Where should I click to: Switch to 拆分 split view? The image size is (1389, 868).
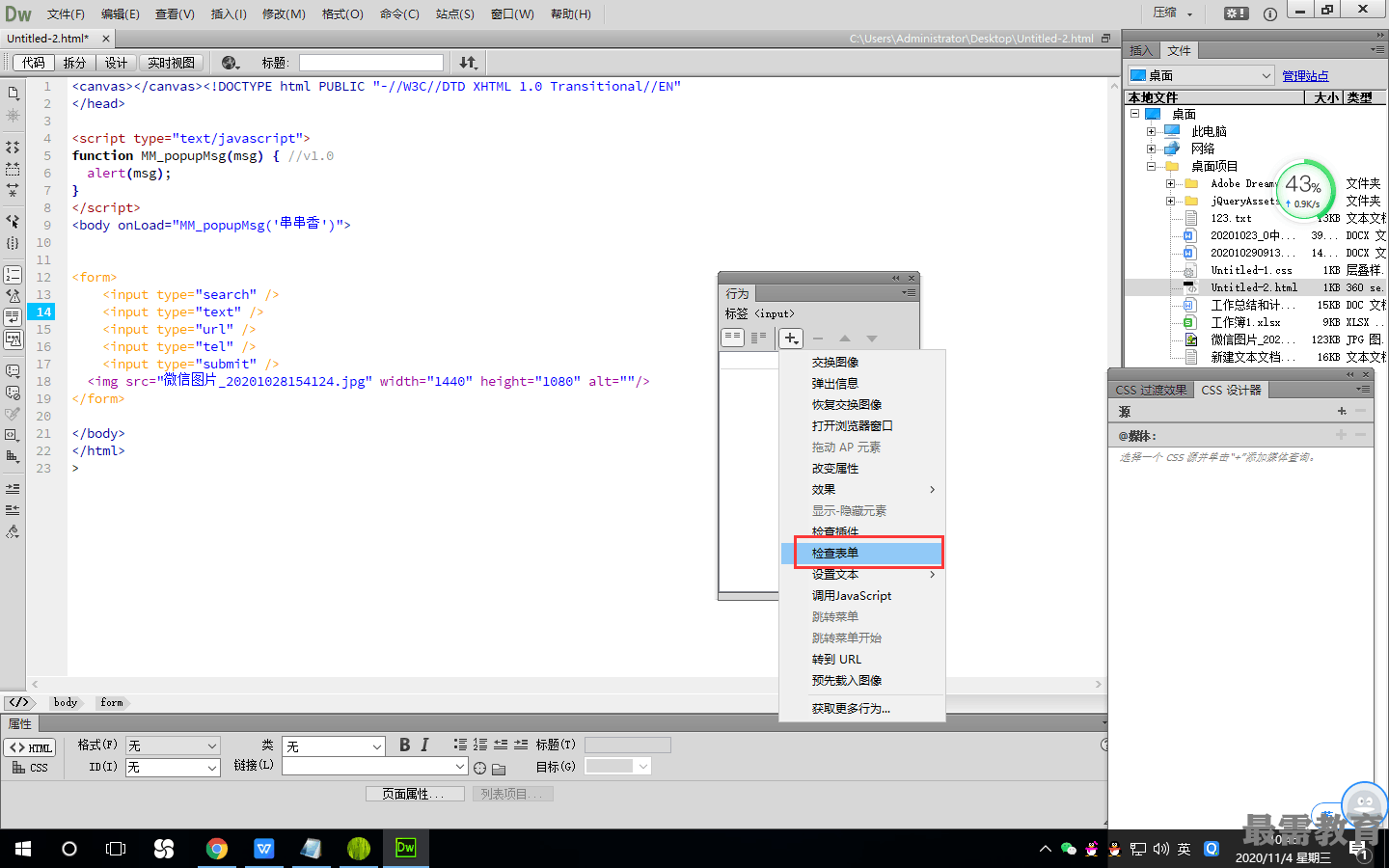[x=74, y=63]
